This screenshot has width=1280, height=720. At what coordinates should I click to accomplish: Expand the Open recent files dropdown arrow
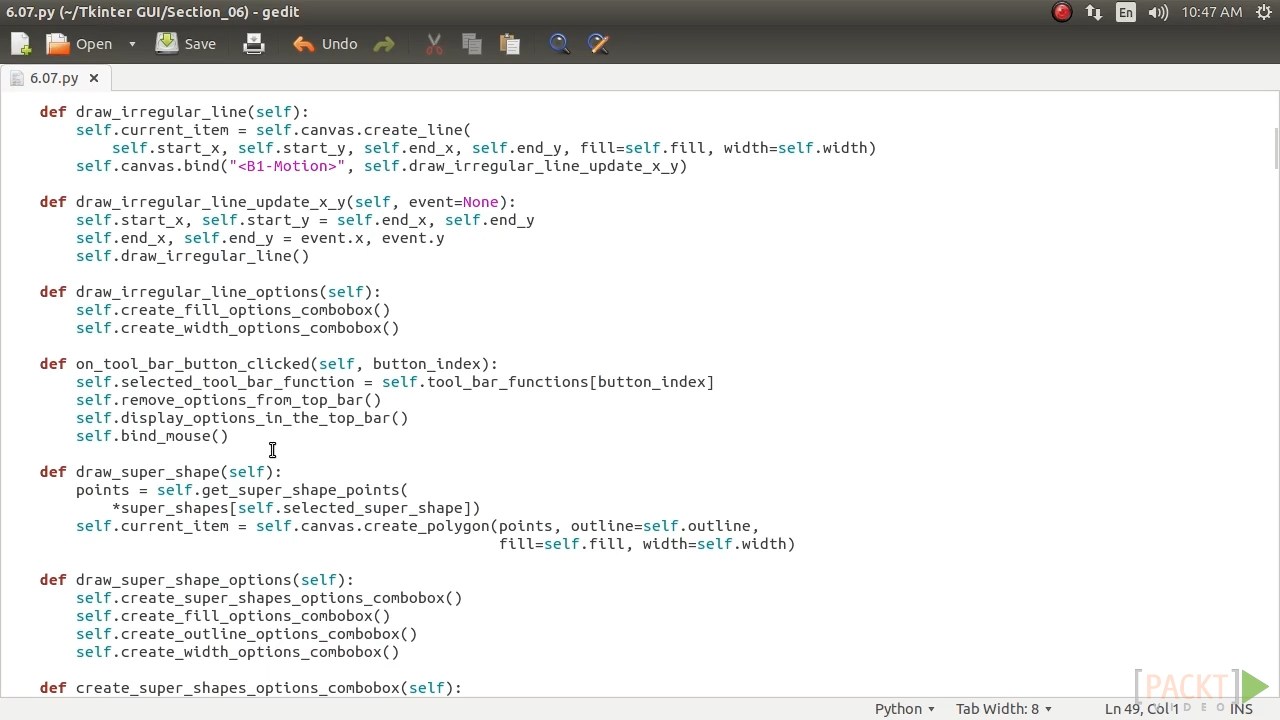[132, 44]
